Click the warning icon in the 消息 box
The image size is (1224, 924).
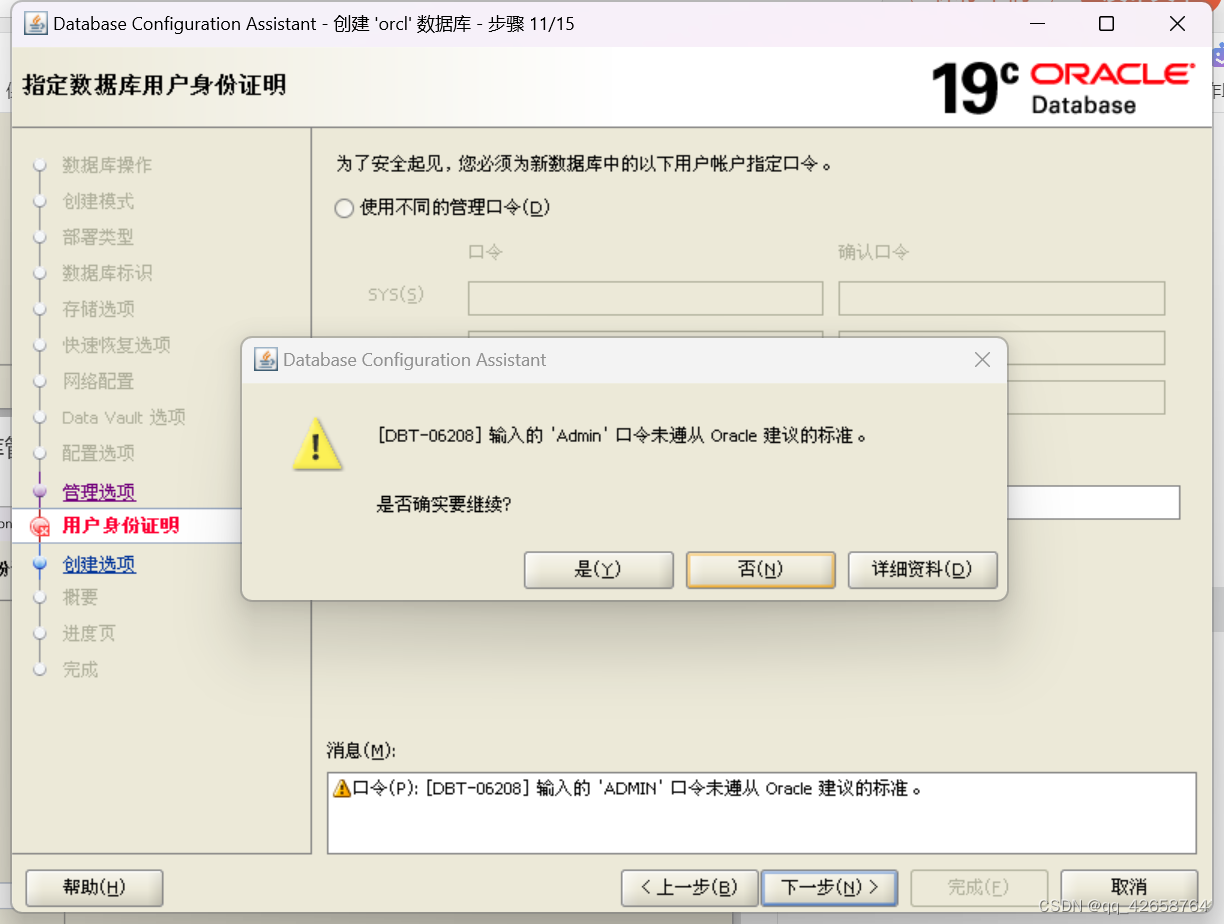[x=342, y=789]
